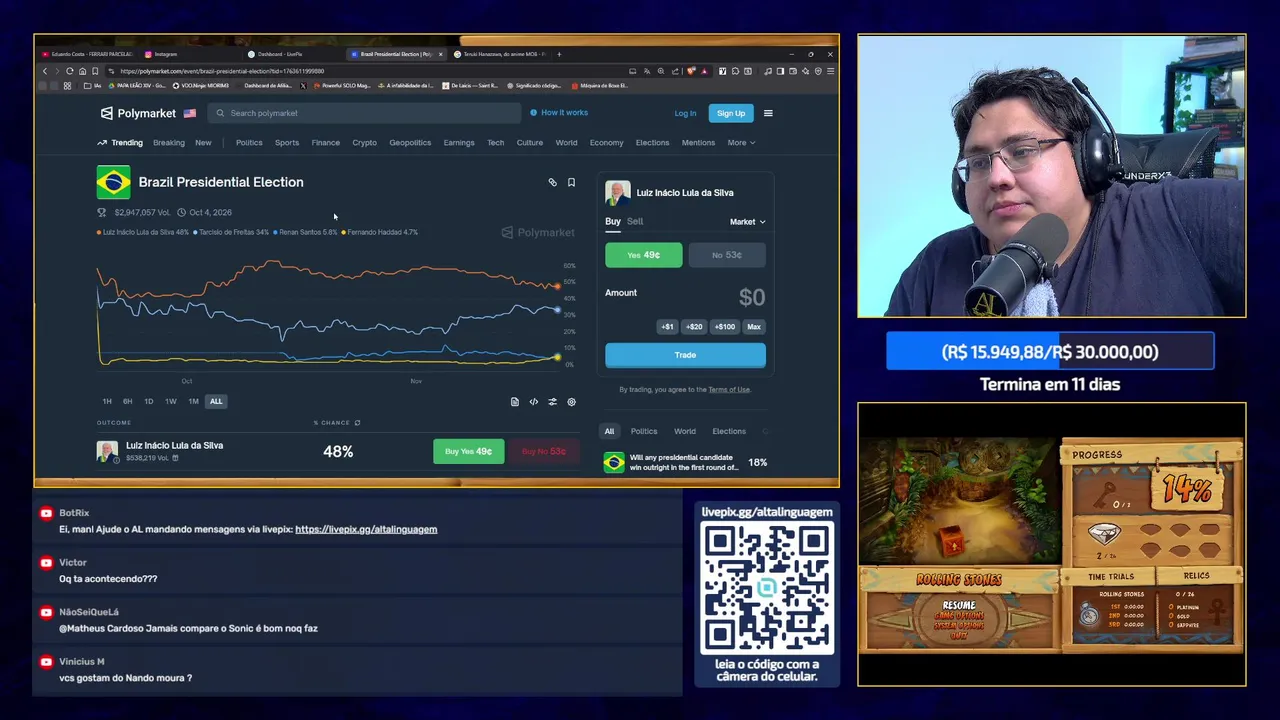This screenshot has width=1280, height=720.
Task: Add +$100 to the amount
Action: [x=725, y=327]
